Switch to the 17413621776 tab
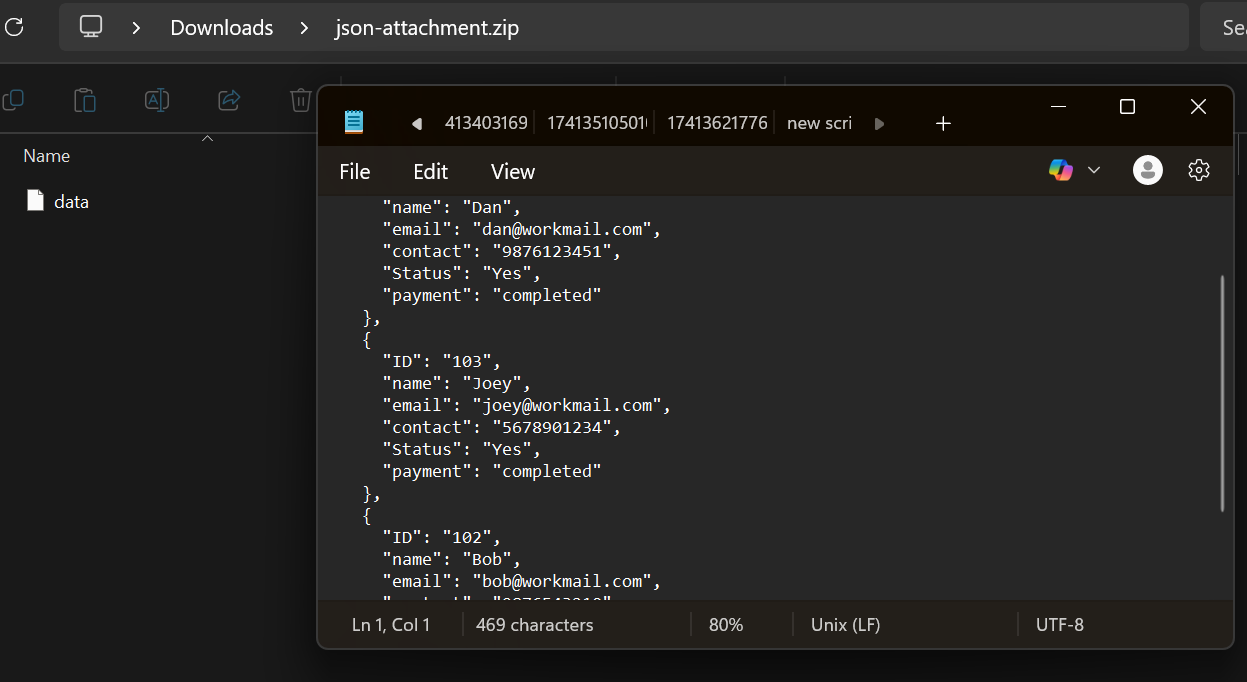This screenshot has width=1247, height=682. tap(717, 123)
